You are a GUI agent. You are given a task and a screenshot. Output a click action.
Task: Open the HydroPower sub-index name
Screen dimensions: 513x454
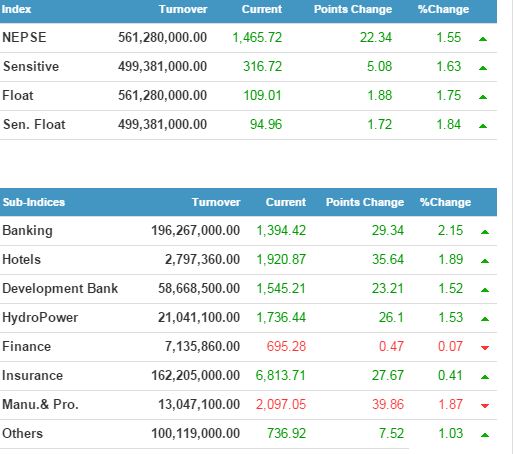click(x=40, y=317)
